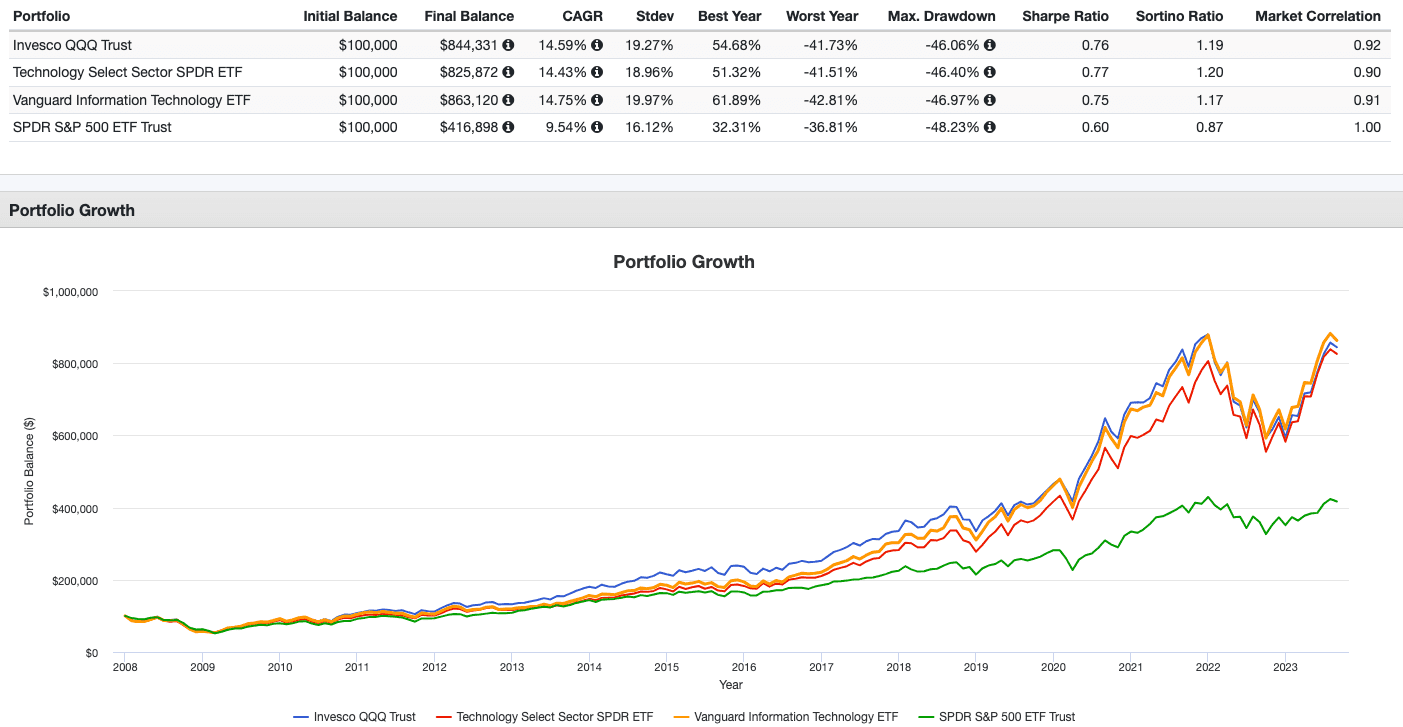Click info icon beside $844,331 final balance

click(508, 45)
